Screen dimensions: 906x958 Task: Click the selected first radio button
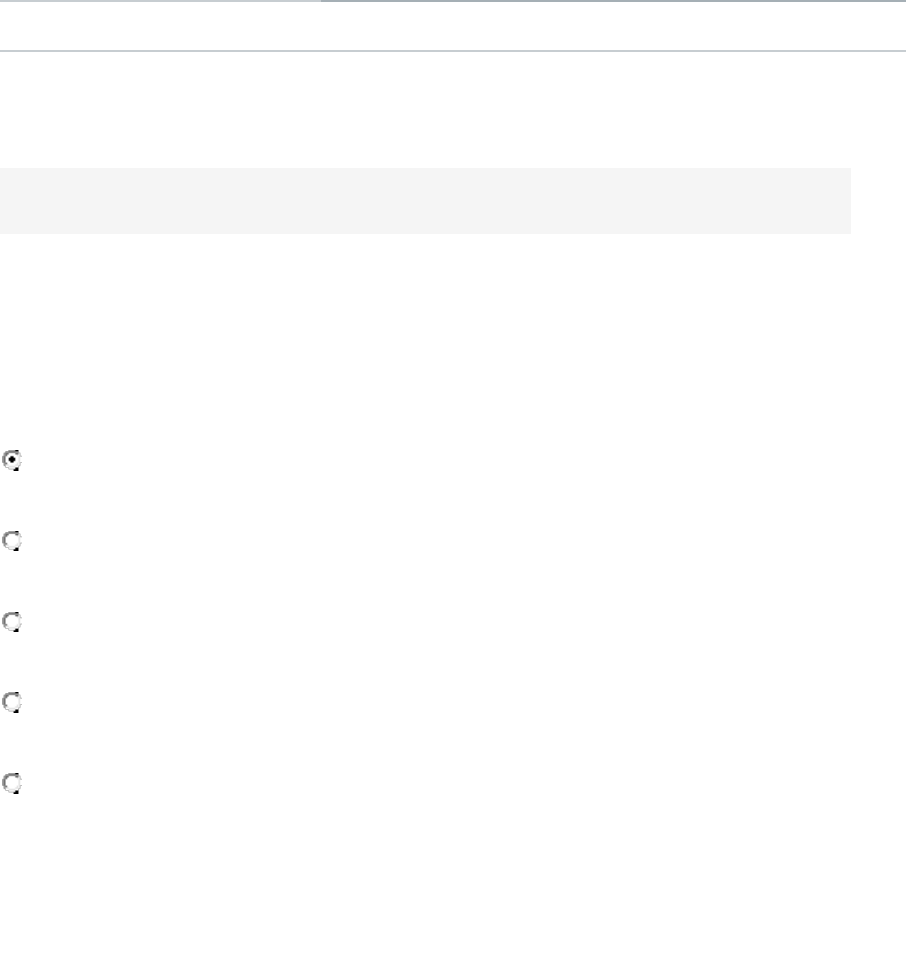13,461
